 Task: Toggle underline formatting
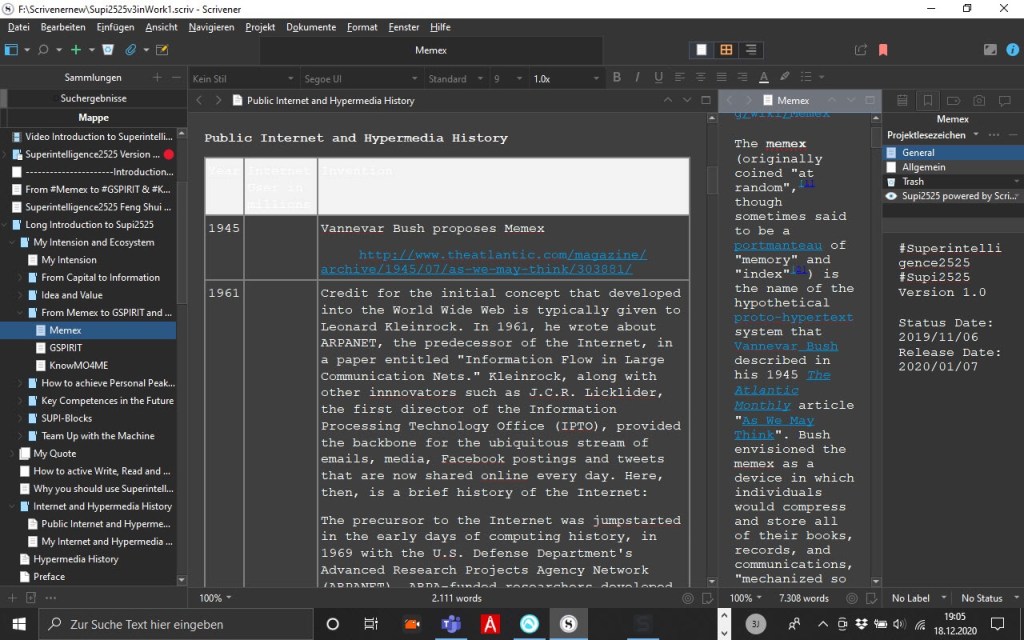pos(658,78)
